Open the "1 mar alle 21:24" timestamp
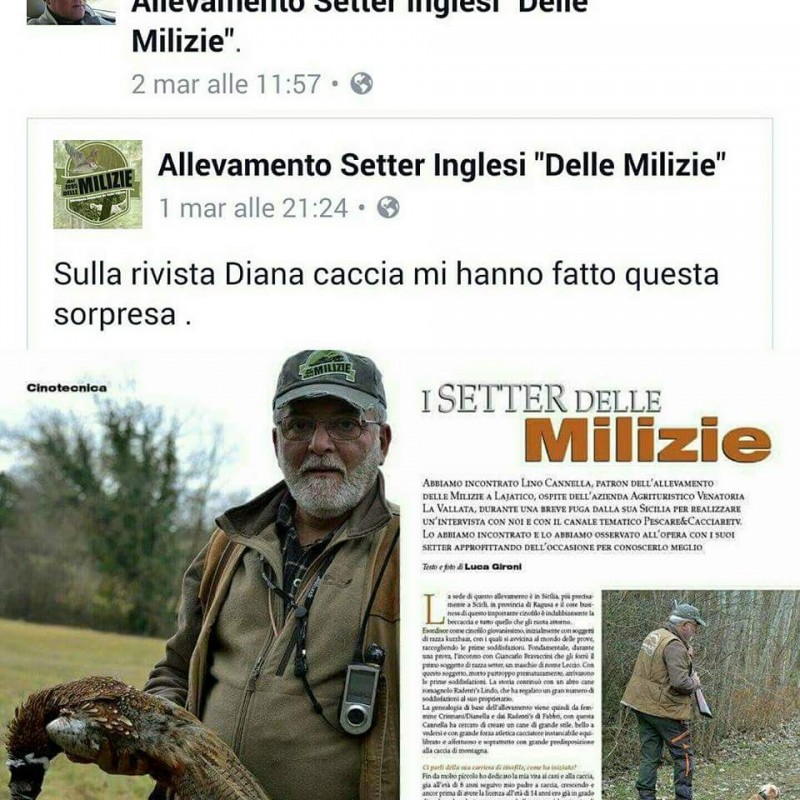 [253, 208]
